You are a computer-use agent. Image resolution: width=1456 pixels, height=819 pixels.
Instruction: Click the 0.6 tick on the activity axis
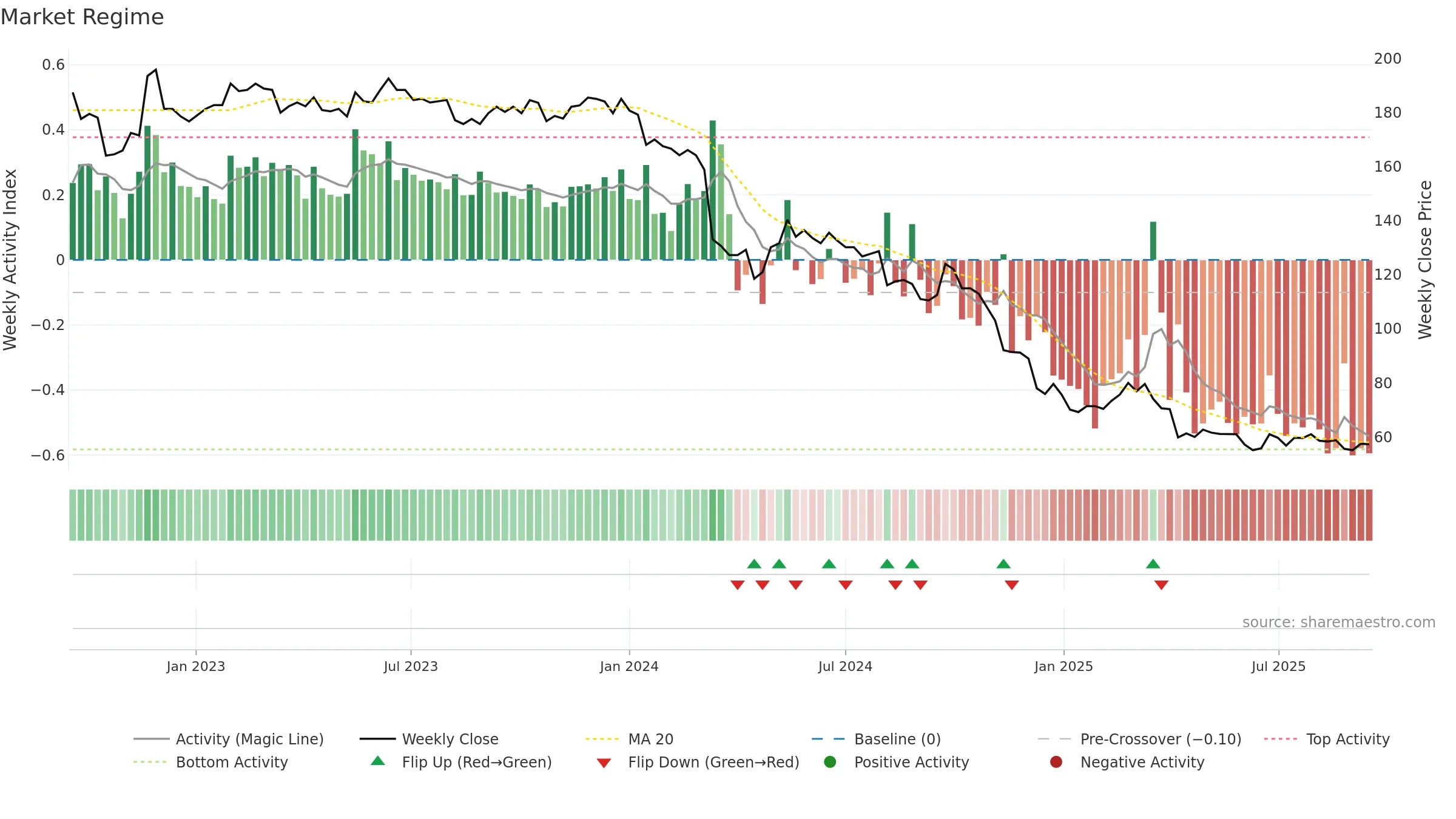tap(53, 64)
